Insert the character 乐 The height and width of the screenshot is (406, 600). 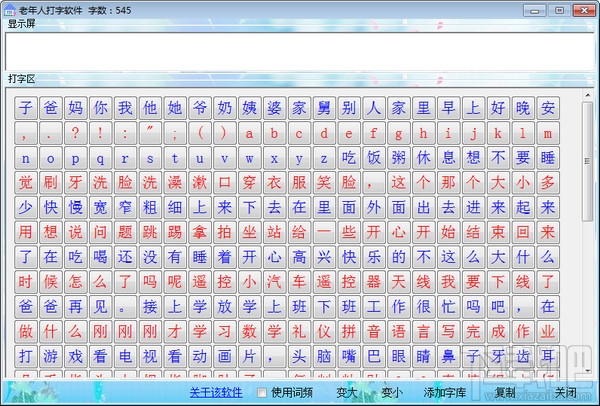point(374,257)
